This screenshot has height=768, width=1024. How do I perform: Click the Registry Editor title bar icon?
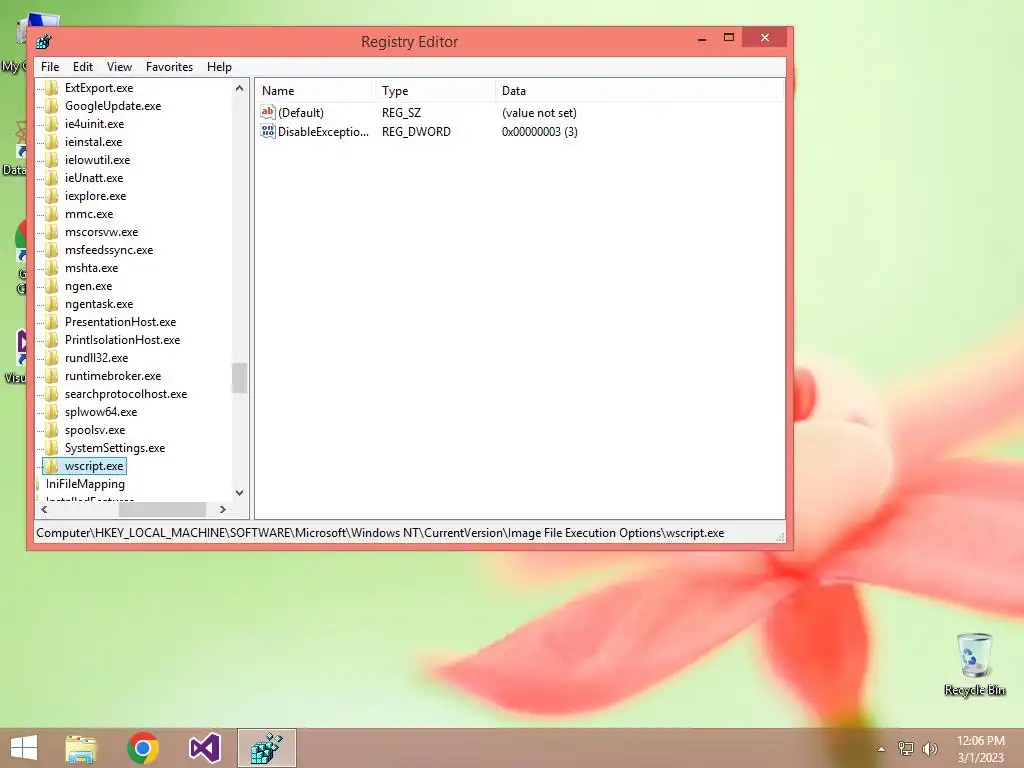pyautogui.click(x=44, y=42)
